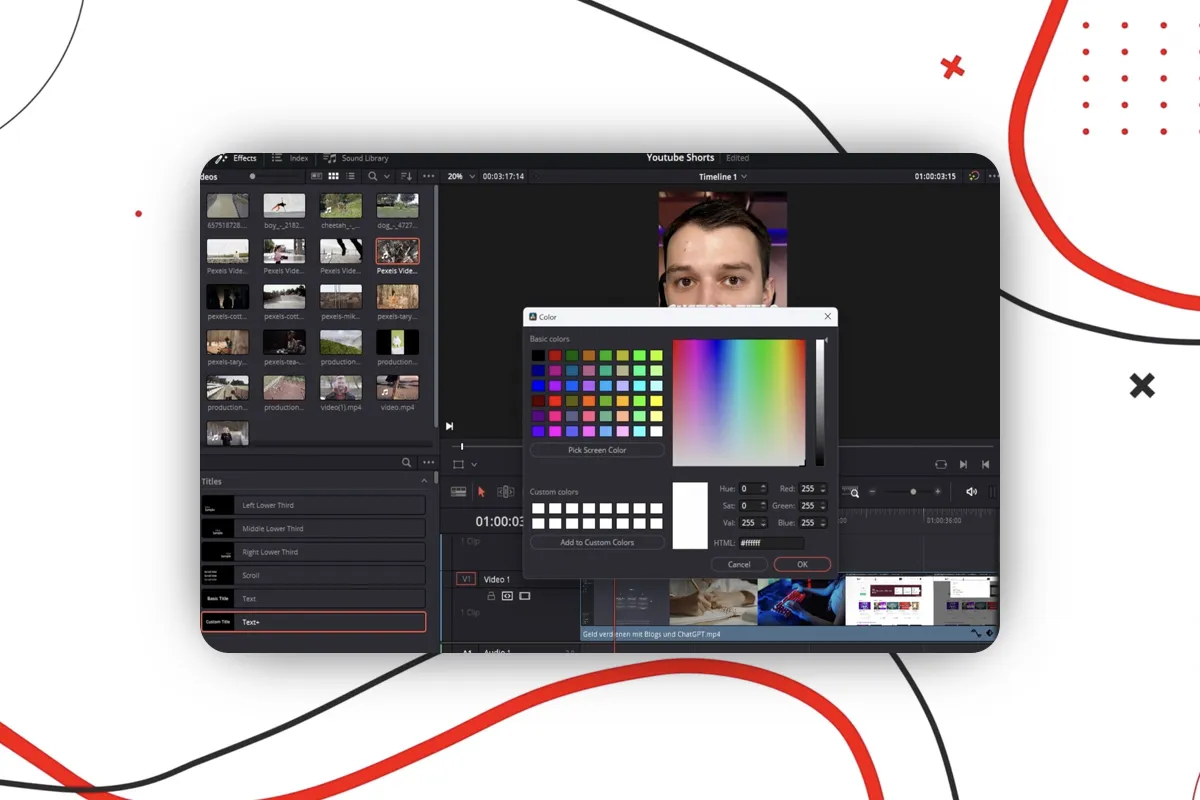Open the Timeline 1 name dropdown
The height and width of the screenshot is (800, 1200).
pos(723,176)
